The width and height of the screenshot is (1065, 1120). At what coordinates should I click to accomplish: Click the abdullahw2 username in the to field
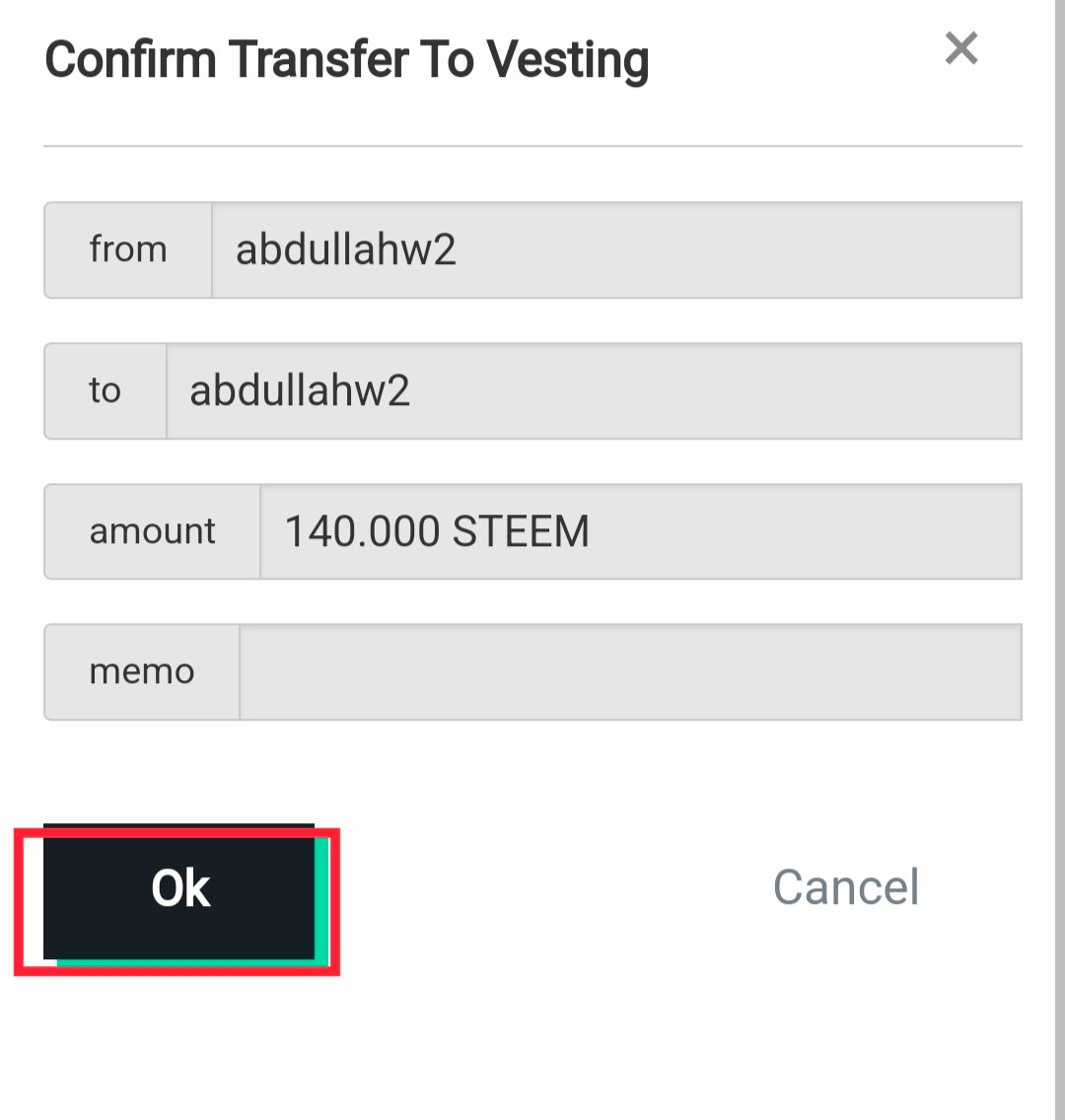point(300,391)
